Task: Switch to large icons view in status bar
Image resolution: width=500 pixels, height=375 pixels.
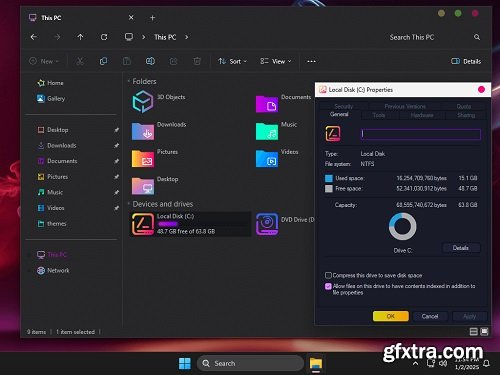Action: (x=484, y=332)
